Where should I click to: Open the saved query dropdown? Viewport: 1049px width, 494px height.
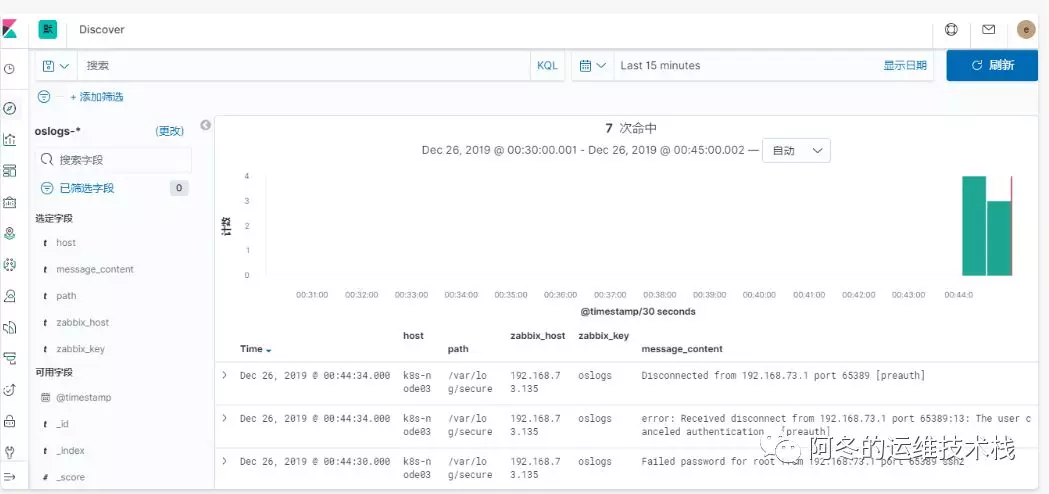pyautogui.click(x=56, y=66)
